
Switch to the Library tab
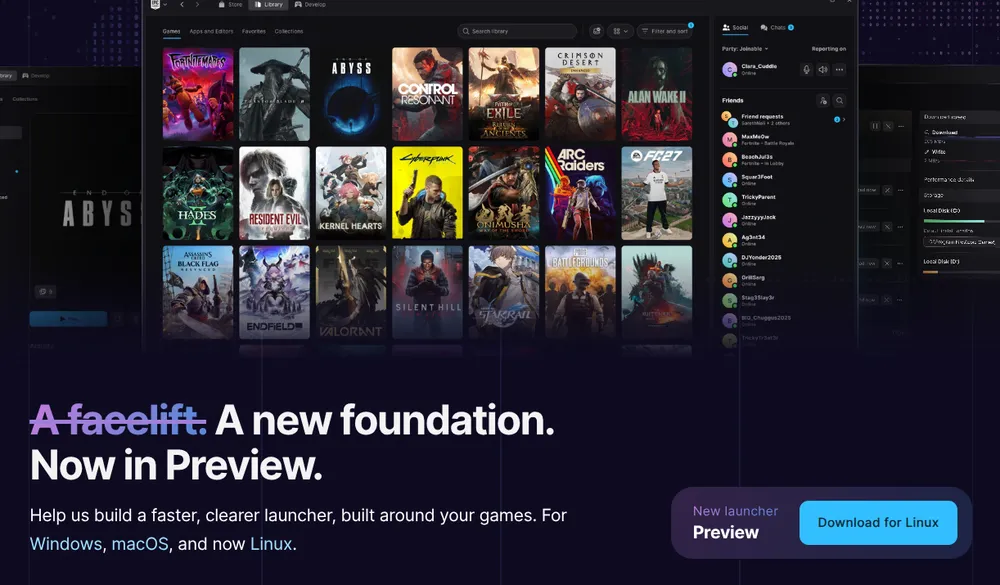(268, 4)
